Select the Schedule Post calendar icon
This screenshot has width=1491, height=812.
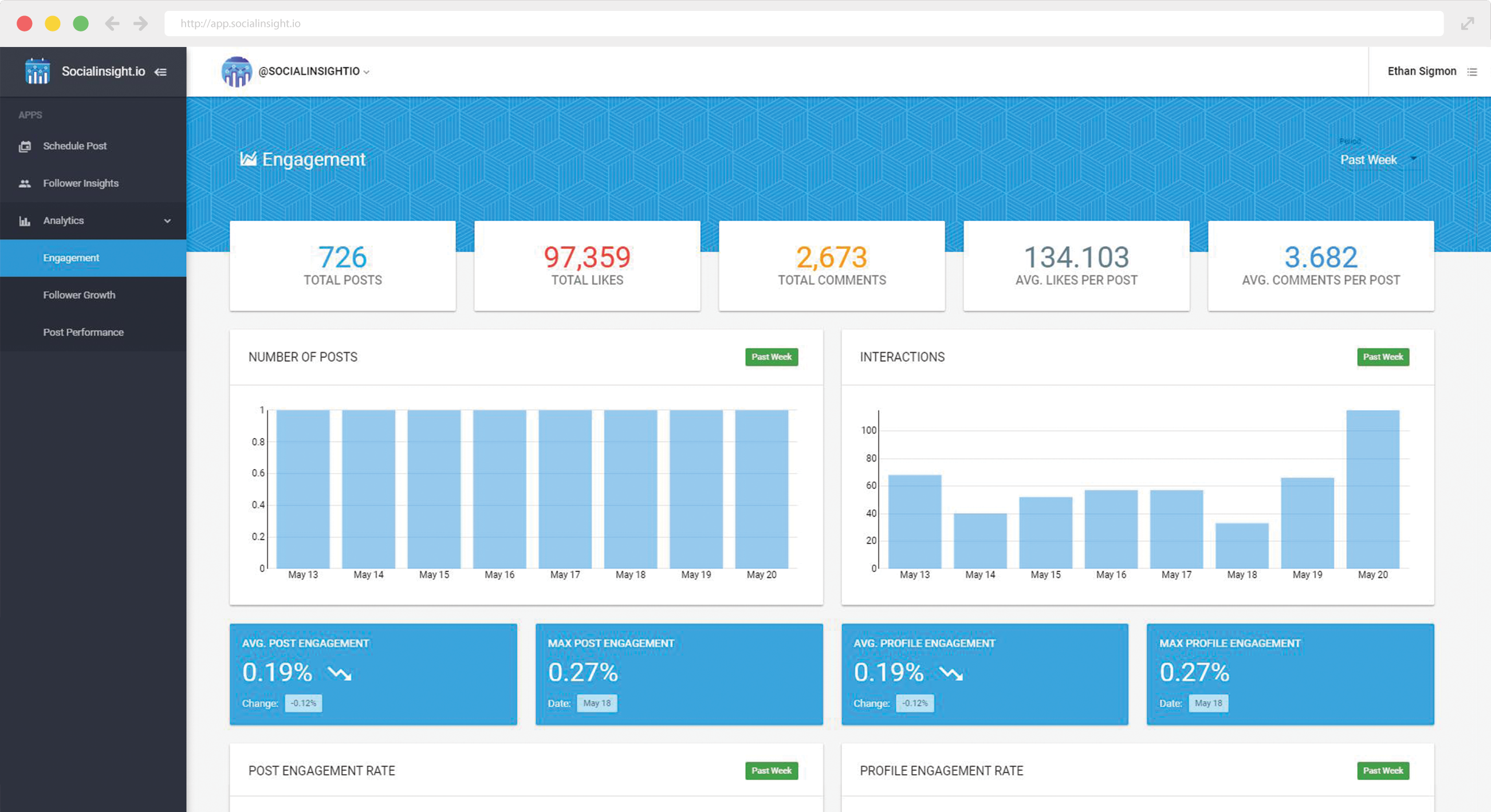coord(25,146)
